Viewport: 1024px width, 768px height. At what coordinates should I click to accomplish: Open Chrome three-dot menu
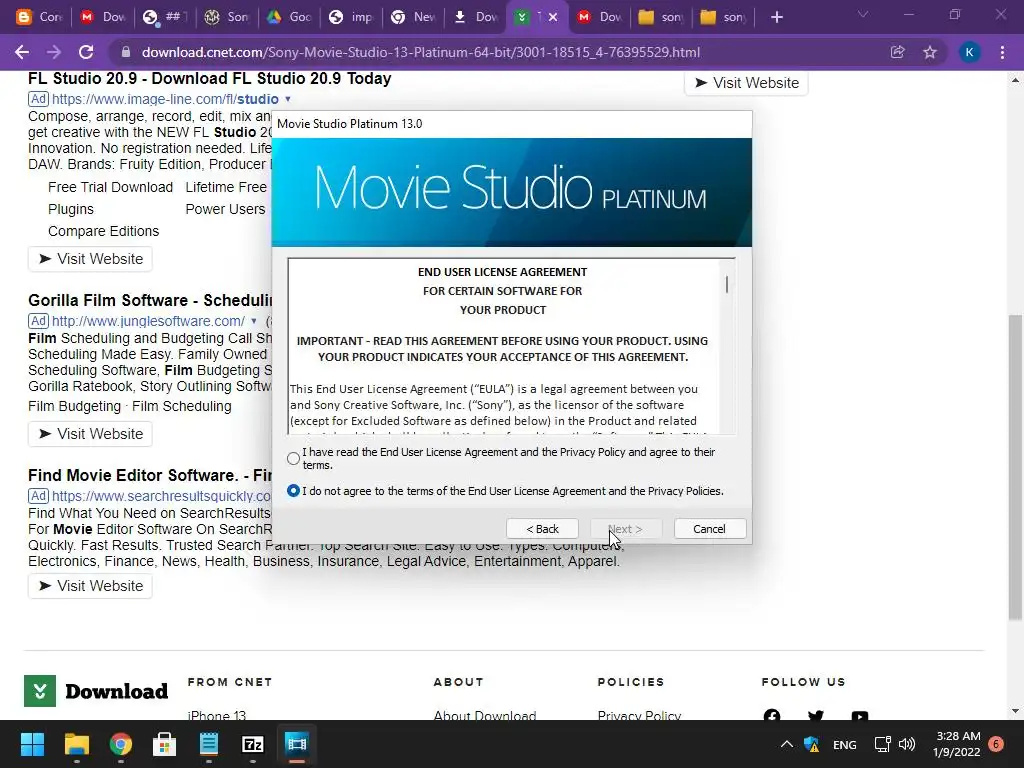pos(1002,52)
